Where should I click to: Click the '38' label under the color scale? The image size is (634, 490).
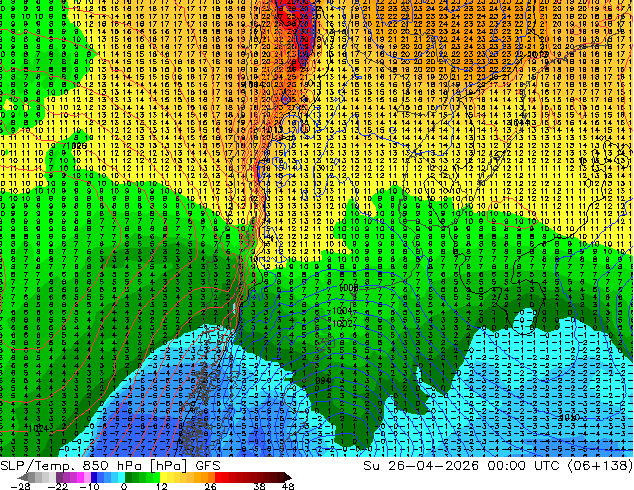pyautogui.click(x=260, y=486)
